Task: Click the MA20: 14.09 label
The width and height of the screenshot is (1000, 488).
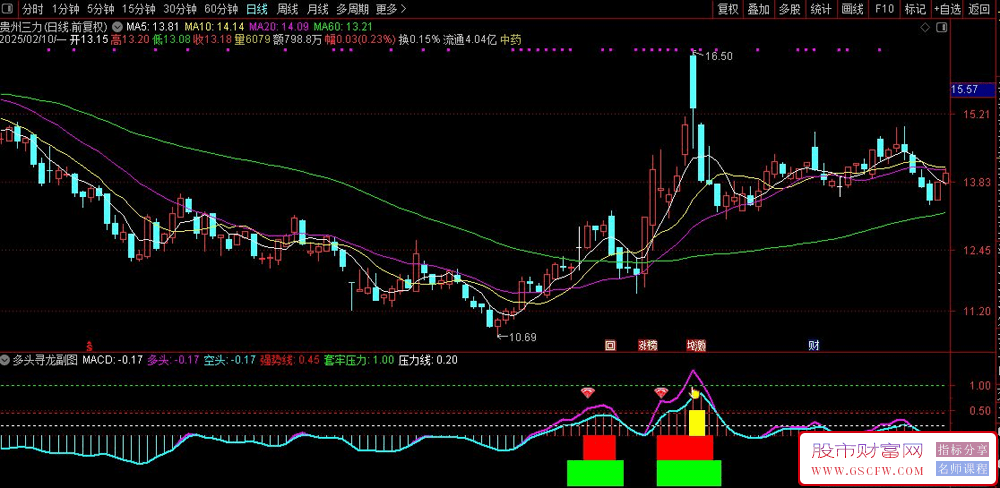Action: coord(279,27)
